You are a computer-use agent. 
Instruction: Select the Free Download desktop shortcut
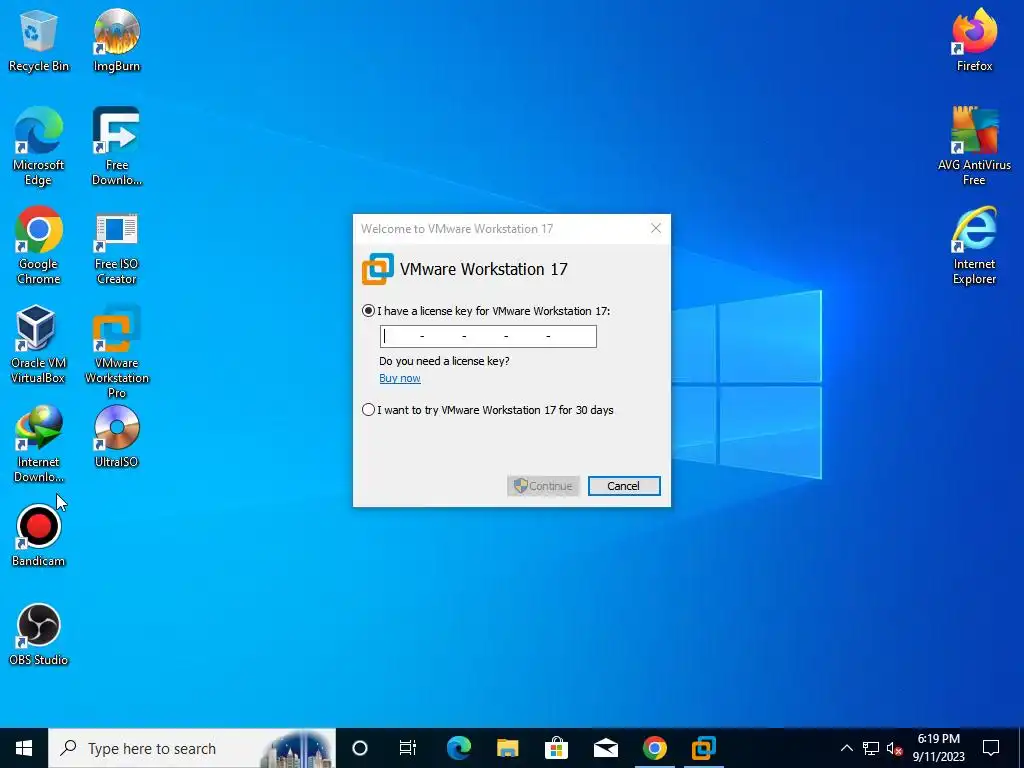[116, 146]
